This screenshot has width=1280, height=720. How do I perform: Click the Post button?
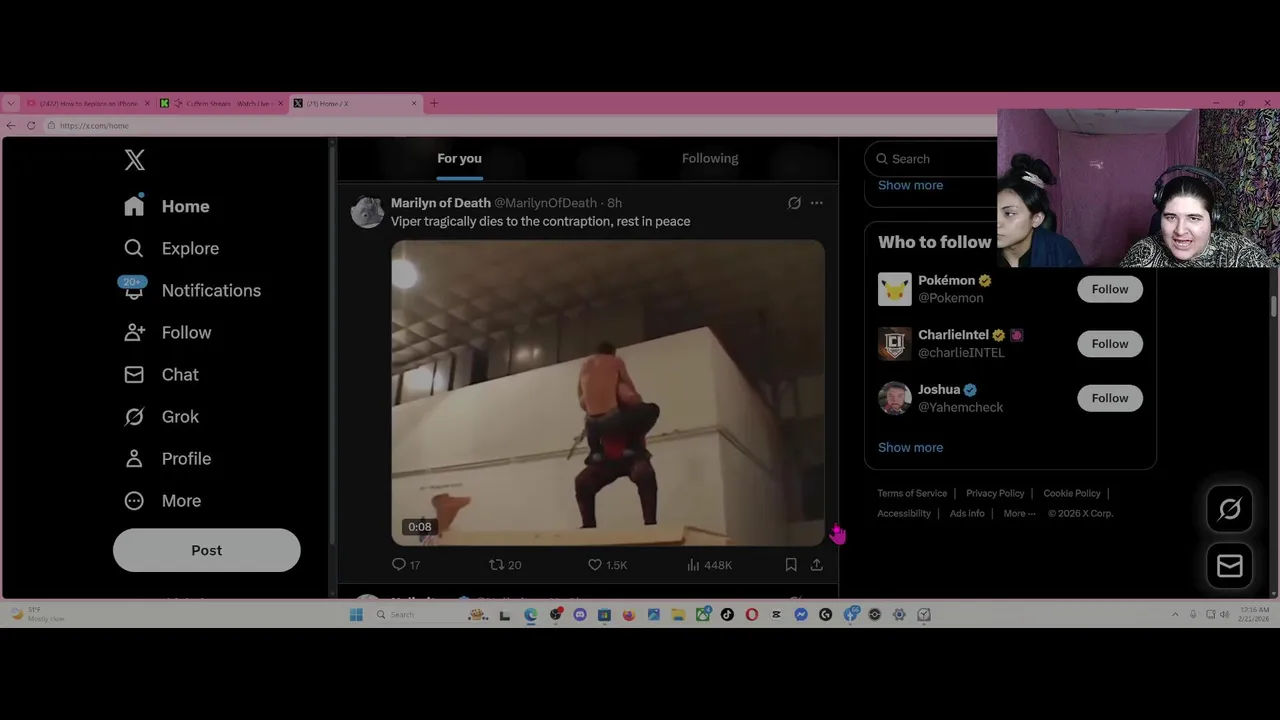click(206, 550)
